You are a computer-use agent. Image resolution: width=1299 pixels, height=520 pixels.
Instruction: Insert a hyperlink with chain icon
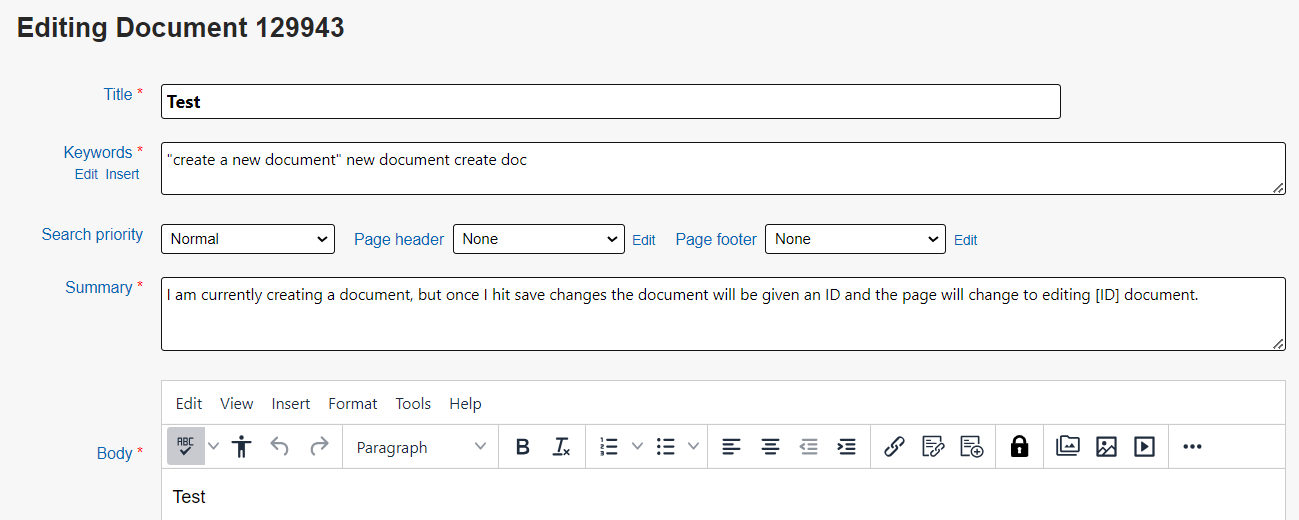895,447
